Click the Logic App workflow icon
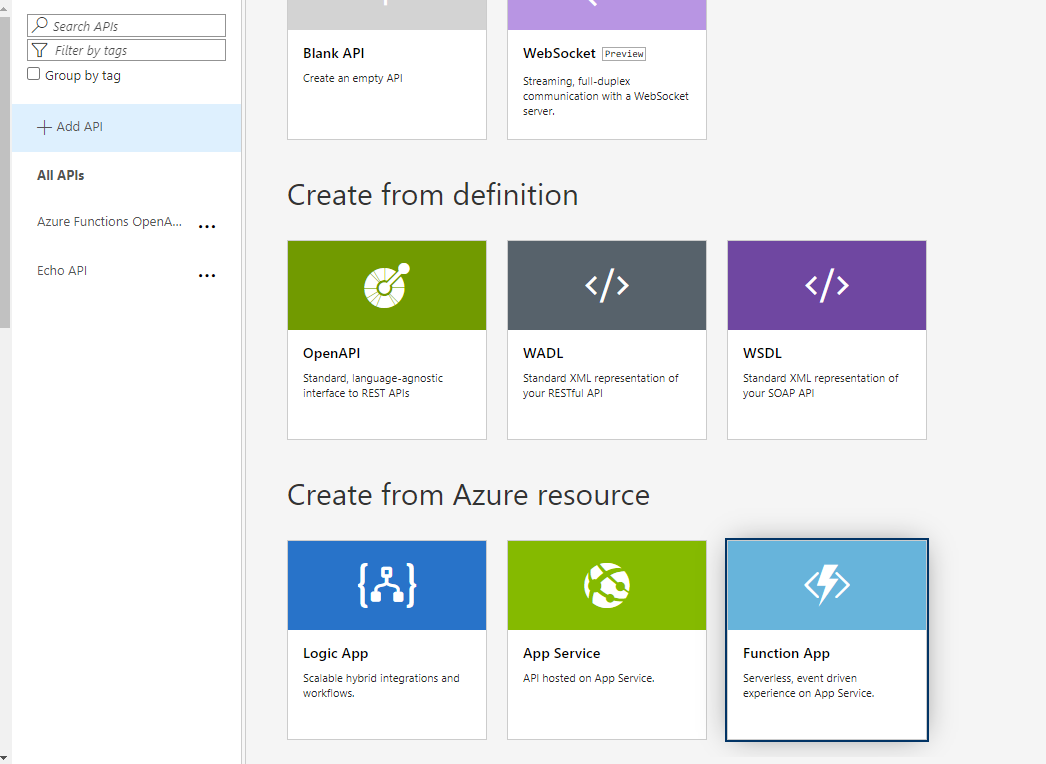 pos(387,585)
